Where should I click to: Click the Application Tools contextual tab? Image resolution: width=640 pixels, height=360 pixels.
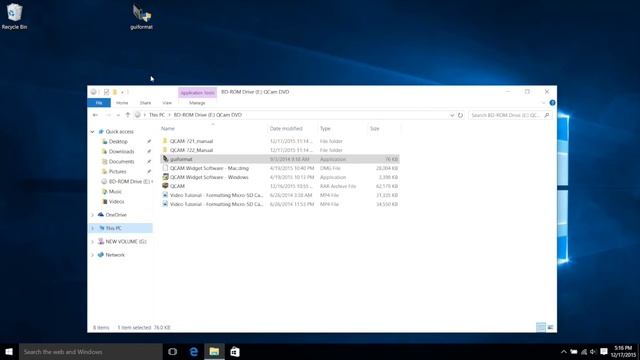(197, 93)
